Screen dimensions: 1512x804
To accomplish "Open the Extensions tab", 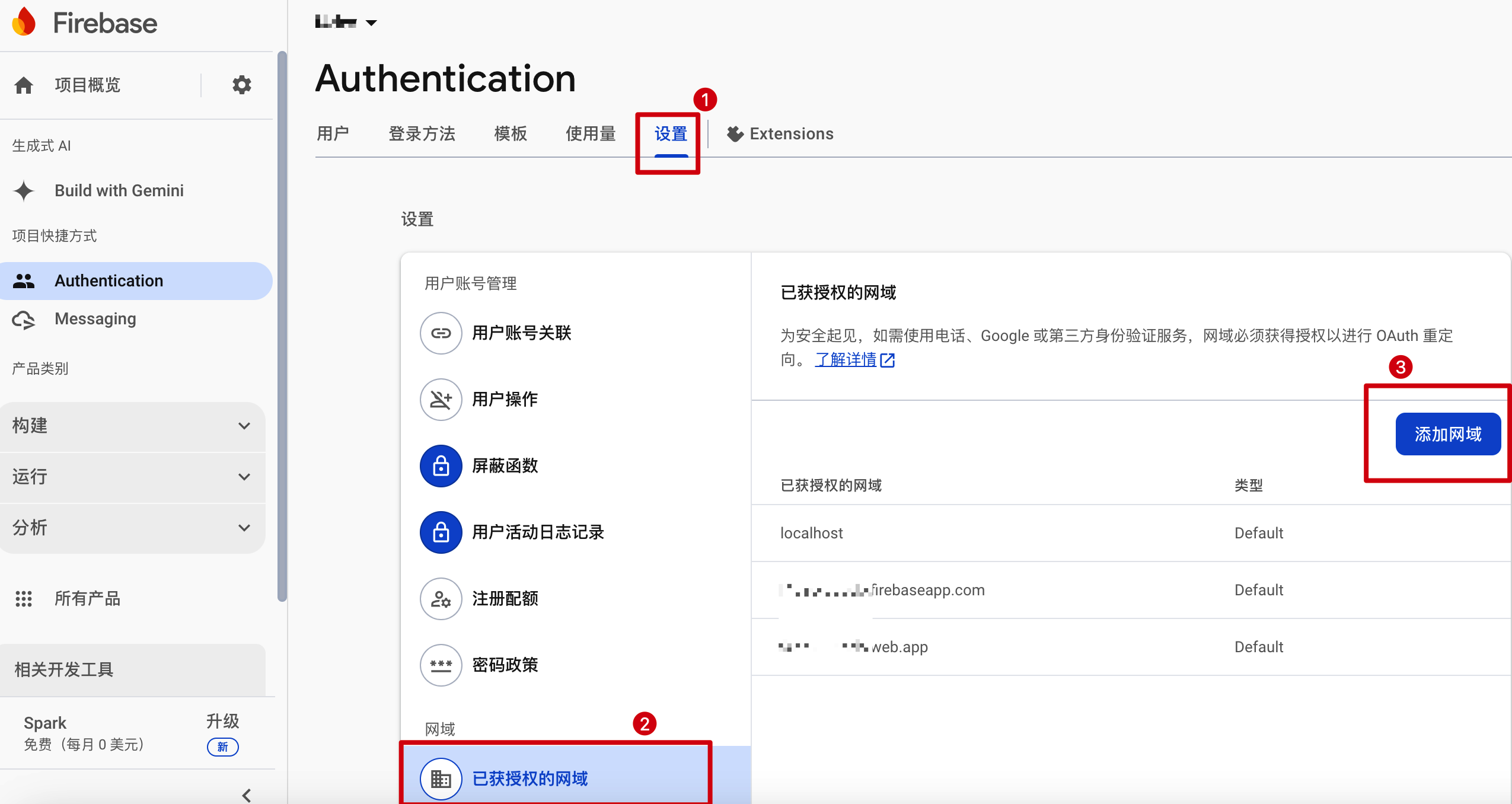I will (x=791, y=133).
